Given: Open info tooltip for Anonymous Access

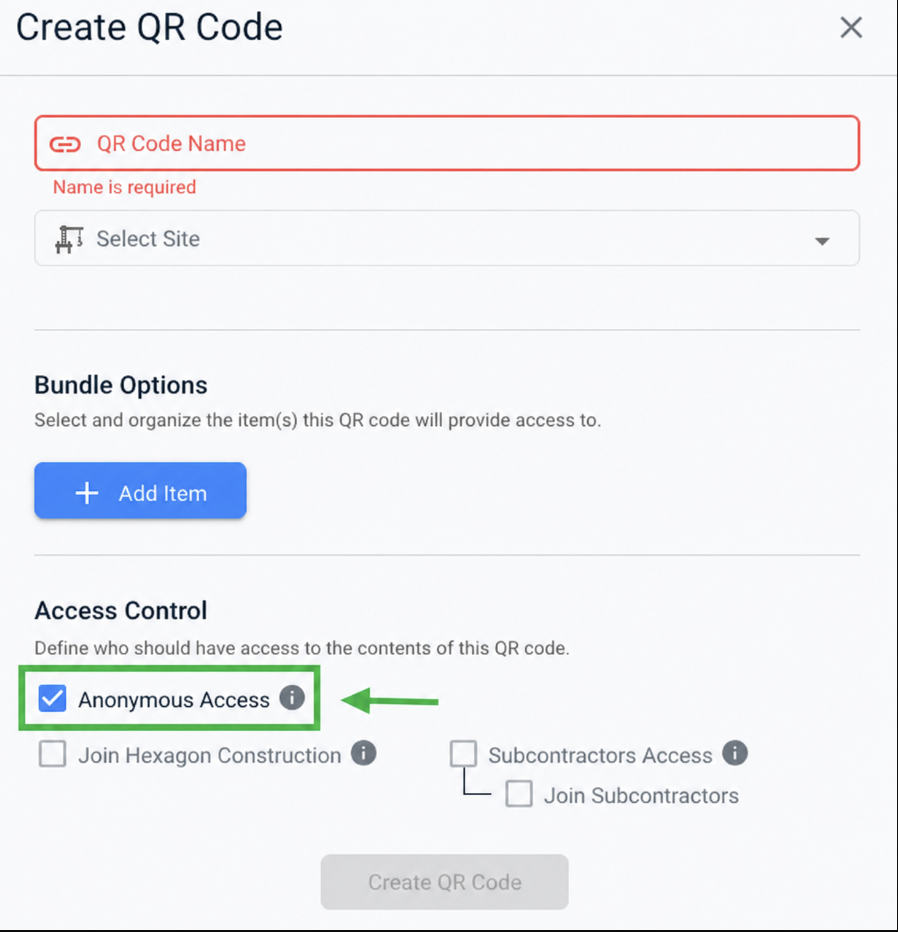Looking at the screenshot, I should (x=292, y=698).
